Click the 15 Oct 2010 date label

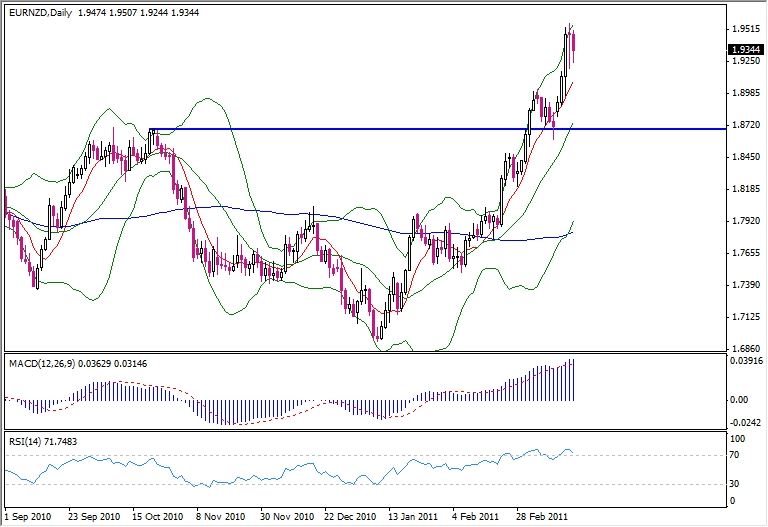(x=158, y=517)
